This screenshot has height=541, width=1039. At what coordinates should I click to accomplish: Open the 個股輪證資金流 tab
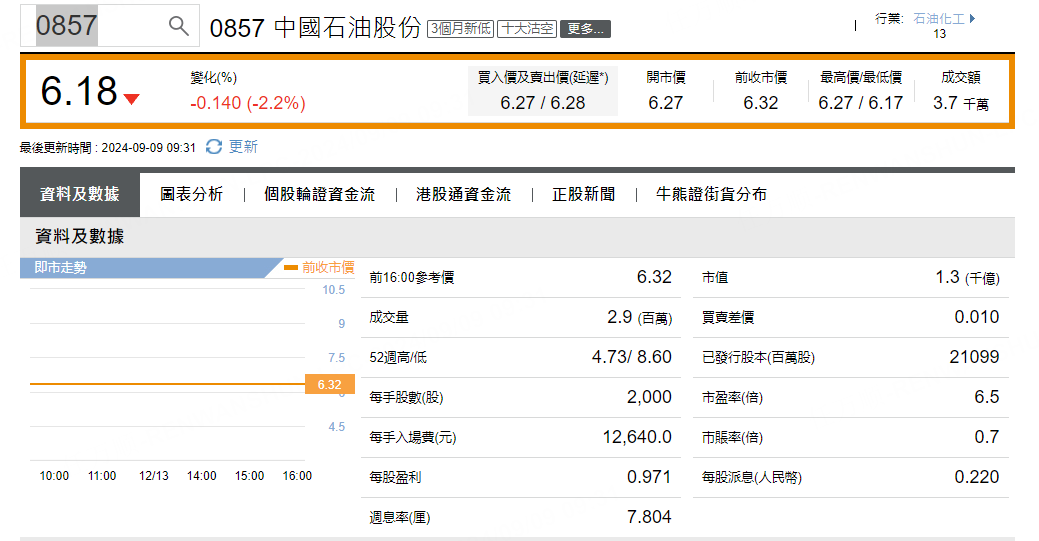coord(319,194)
